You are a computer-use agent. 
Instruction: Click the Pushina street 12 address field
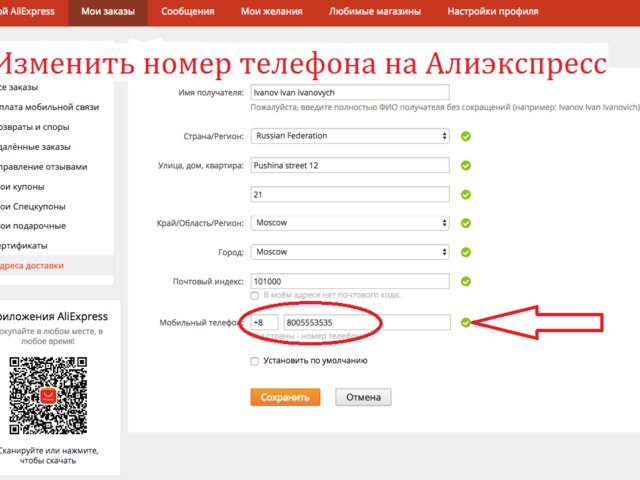pyautogui.click(x=350, y=165)
